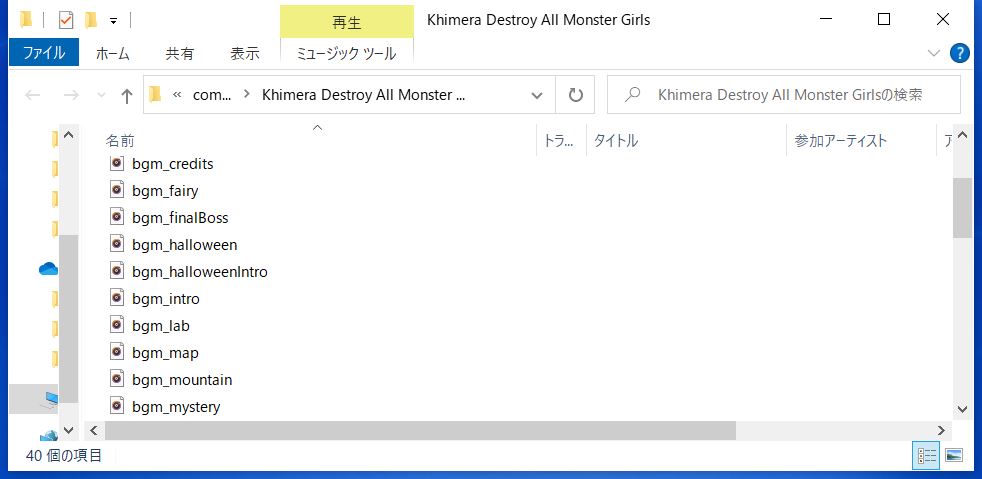The height and width of the screenshot is (479, 982).
Task: Select the file named bgm_finalBoss
Action: tap(180, 218)
